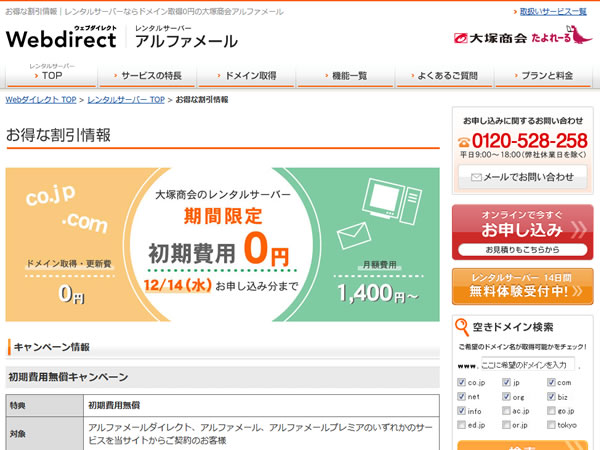Enable the ed.jp domain checkbox
600x450 pixels.
[x=461, y=425]
